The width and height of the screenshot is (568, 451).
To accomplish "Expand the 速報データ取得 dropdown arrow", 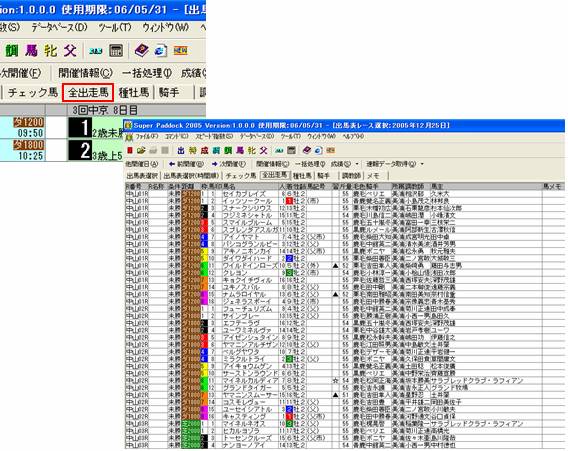I will tap(422, 164).
